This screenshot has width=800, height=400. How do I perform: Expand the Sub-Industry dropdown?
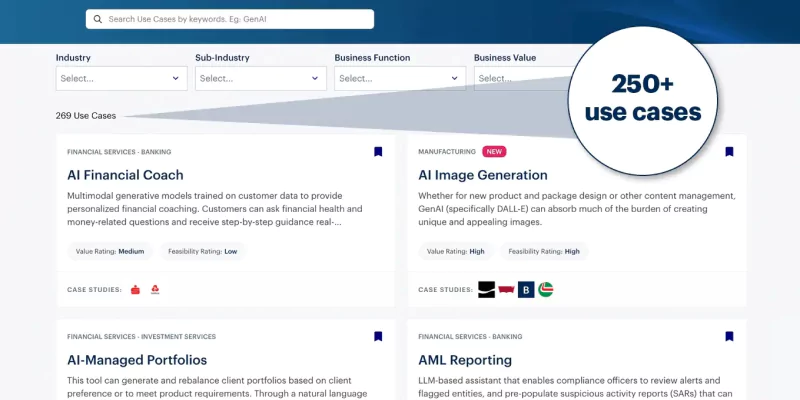[260, 78]
